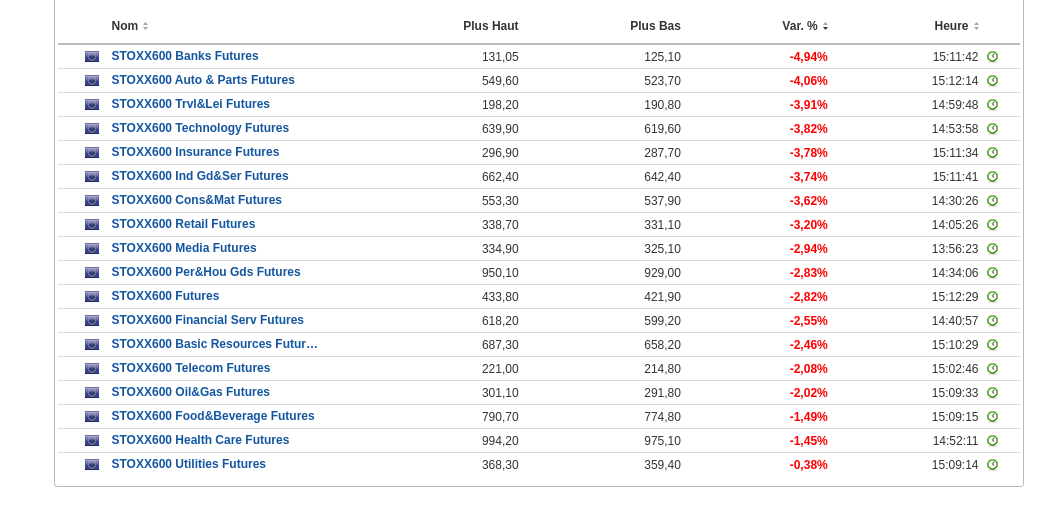The width and height of the screenshot is (1055, 506).
Task: Open the STOXX600 Food&Beverage Futures link
Action: click(212, 416)
